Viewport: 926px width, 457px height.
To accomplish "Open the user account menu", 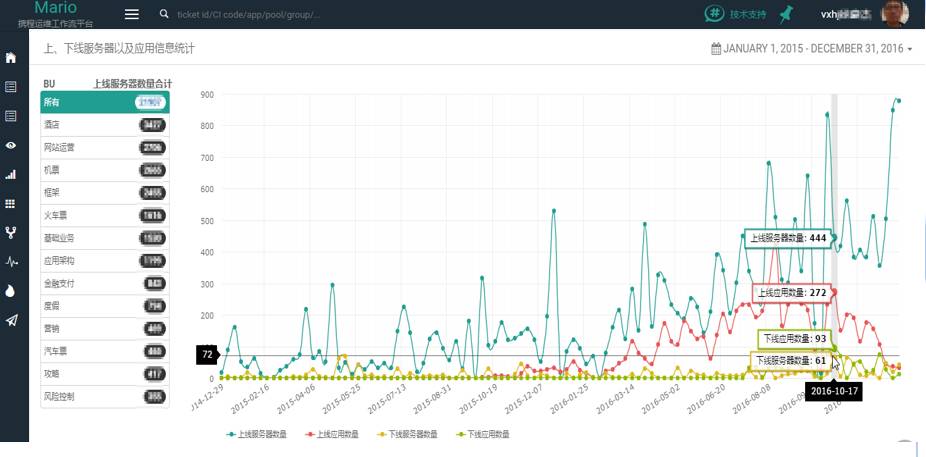I will point(864,14).
